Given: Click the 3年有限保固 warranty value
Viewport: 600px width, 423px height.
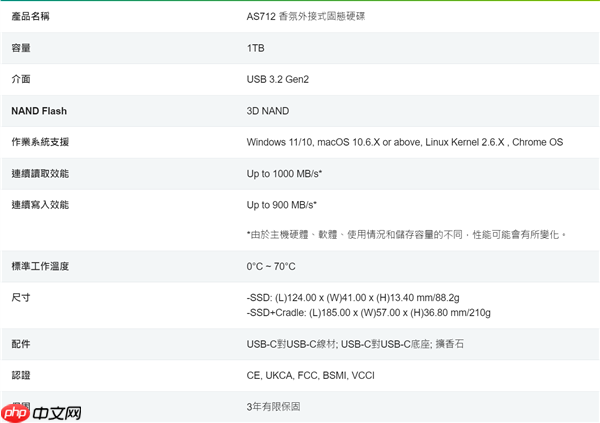Looking at the screenshot, I should [x=273, y=407].
